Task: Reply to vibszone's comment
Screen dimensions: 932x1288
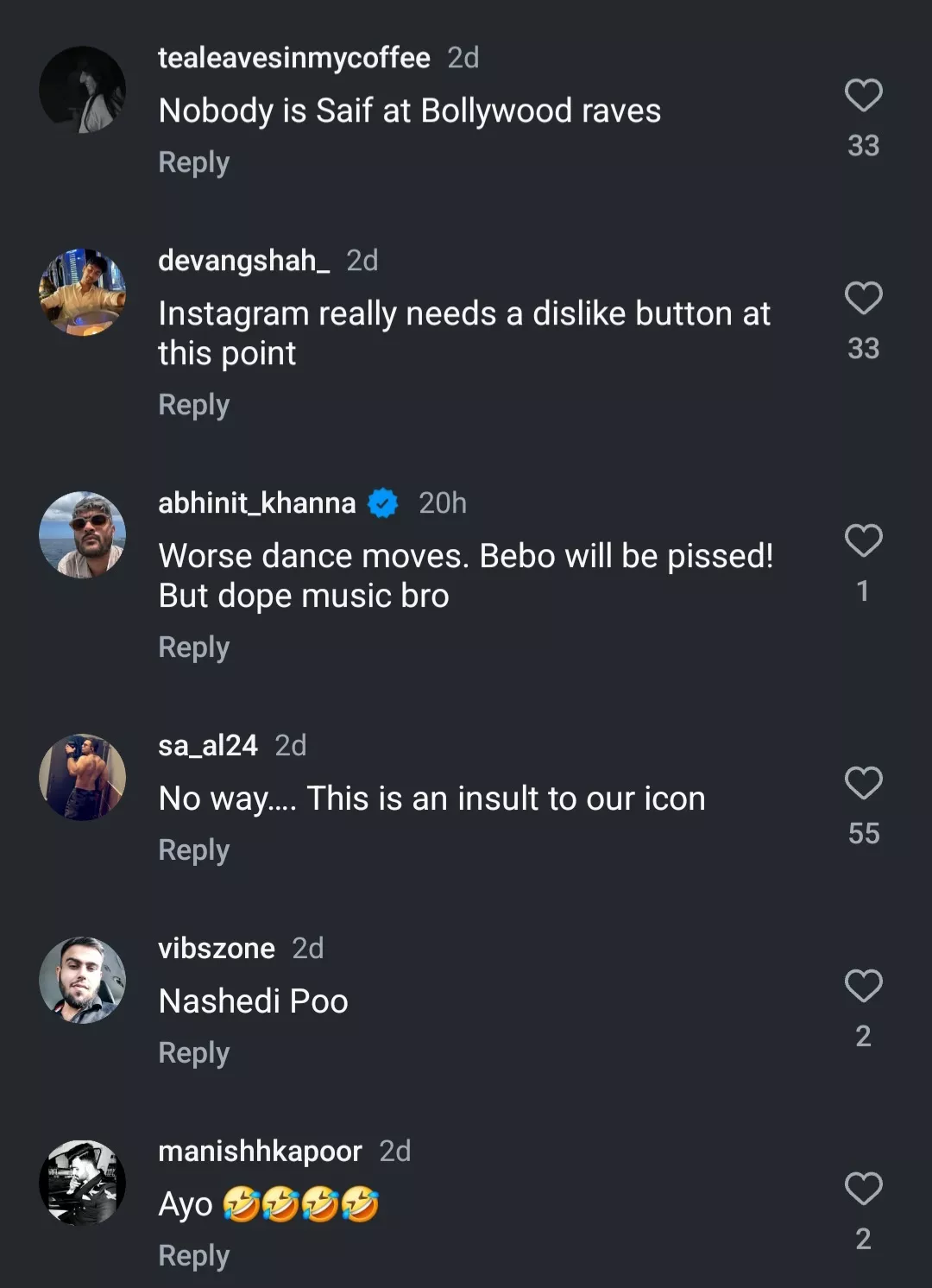Action: (194, 1053)
